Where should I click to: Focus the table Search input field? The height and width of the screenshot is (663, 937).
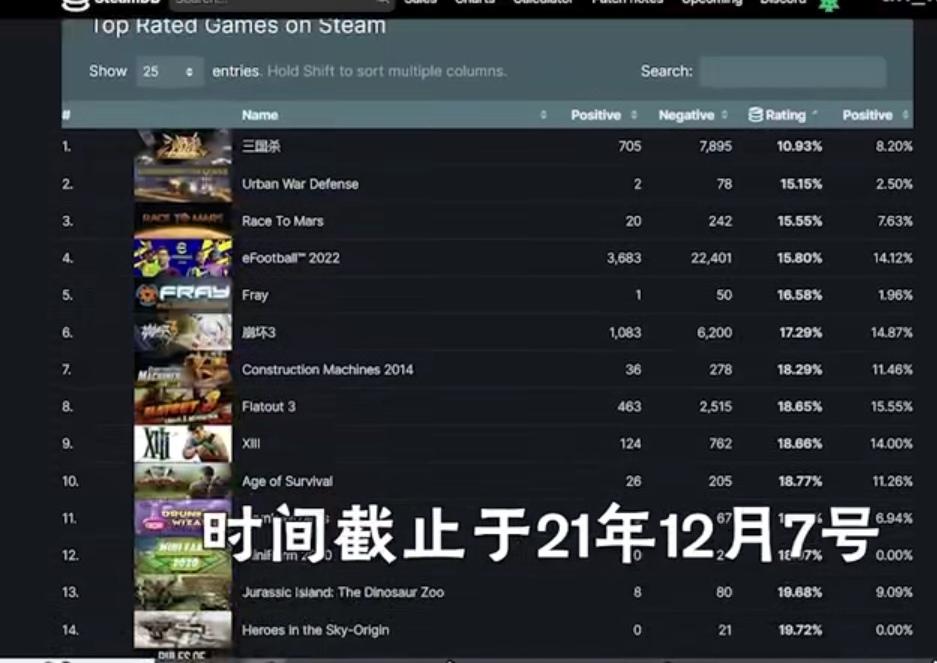[x=792, y=72]
